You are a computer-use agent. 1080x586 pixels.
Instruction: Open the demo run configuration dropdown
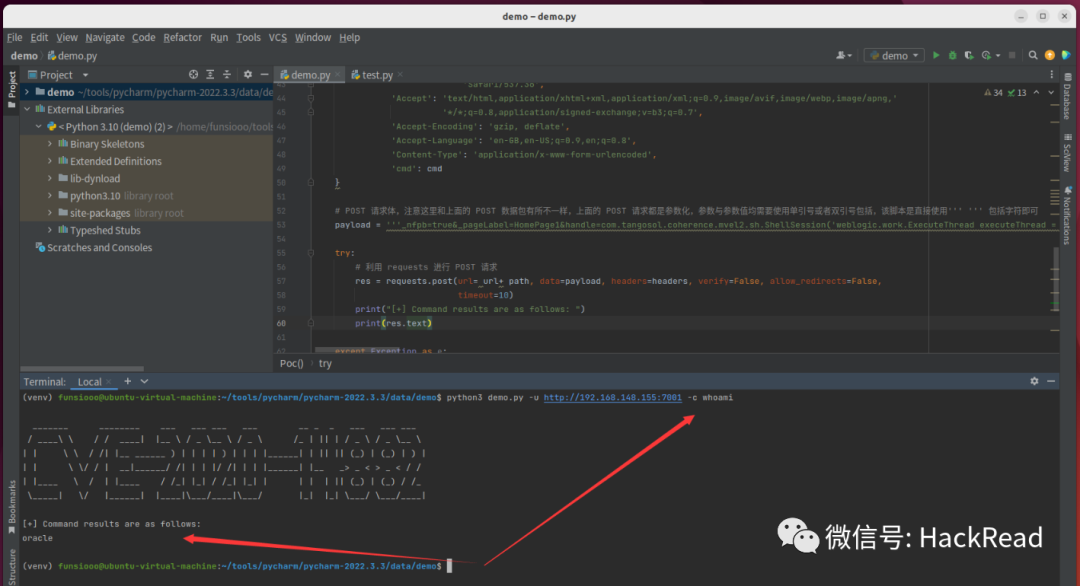[894, 55]
